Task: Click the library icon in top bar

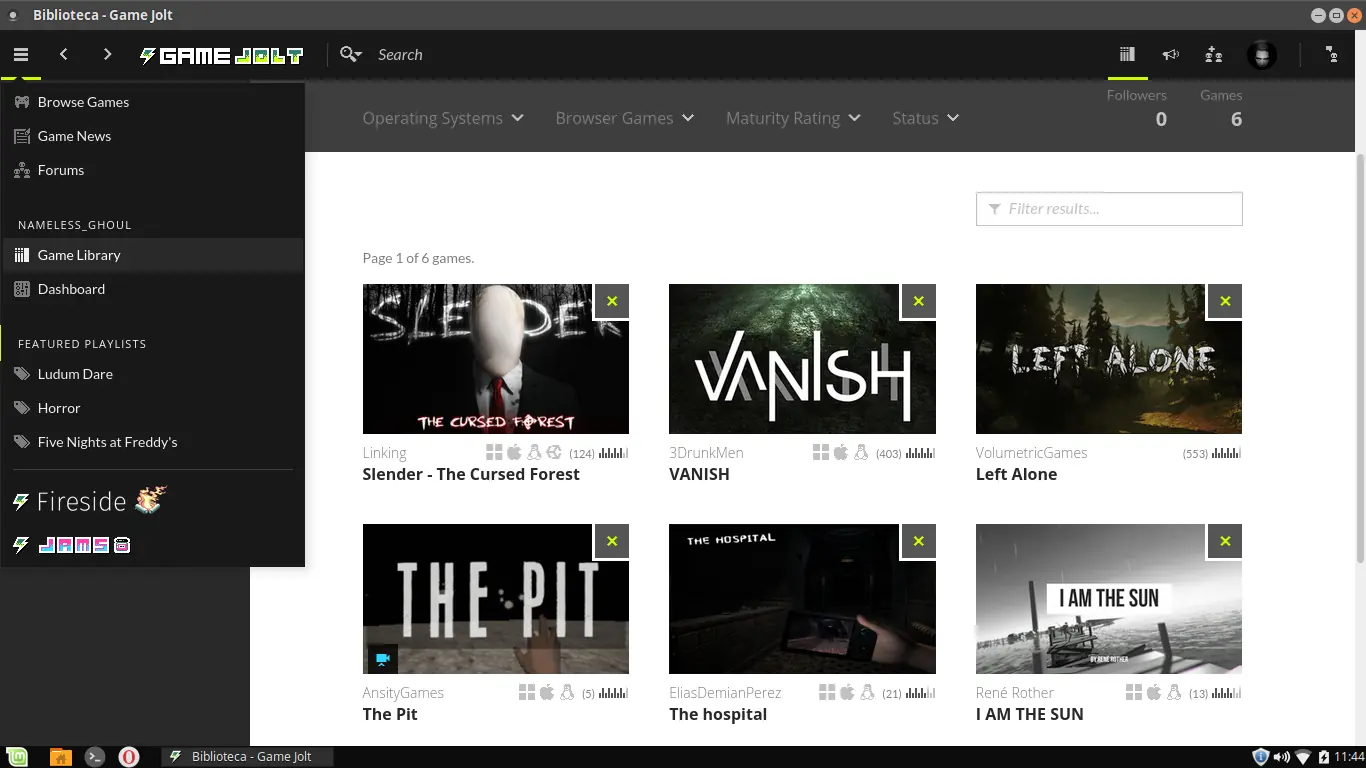Action: click(x=1128, y=55)
